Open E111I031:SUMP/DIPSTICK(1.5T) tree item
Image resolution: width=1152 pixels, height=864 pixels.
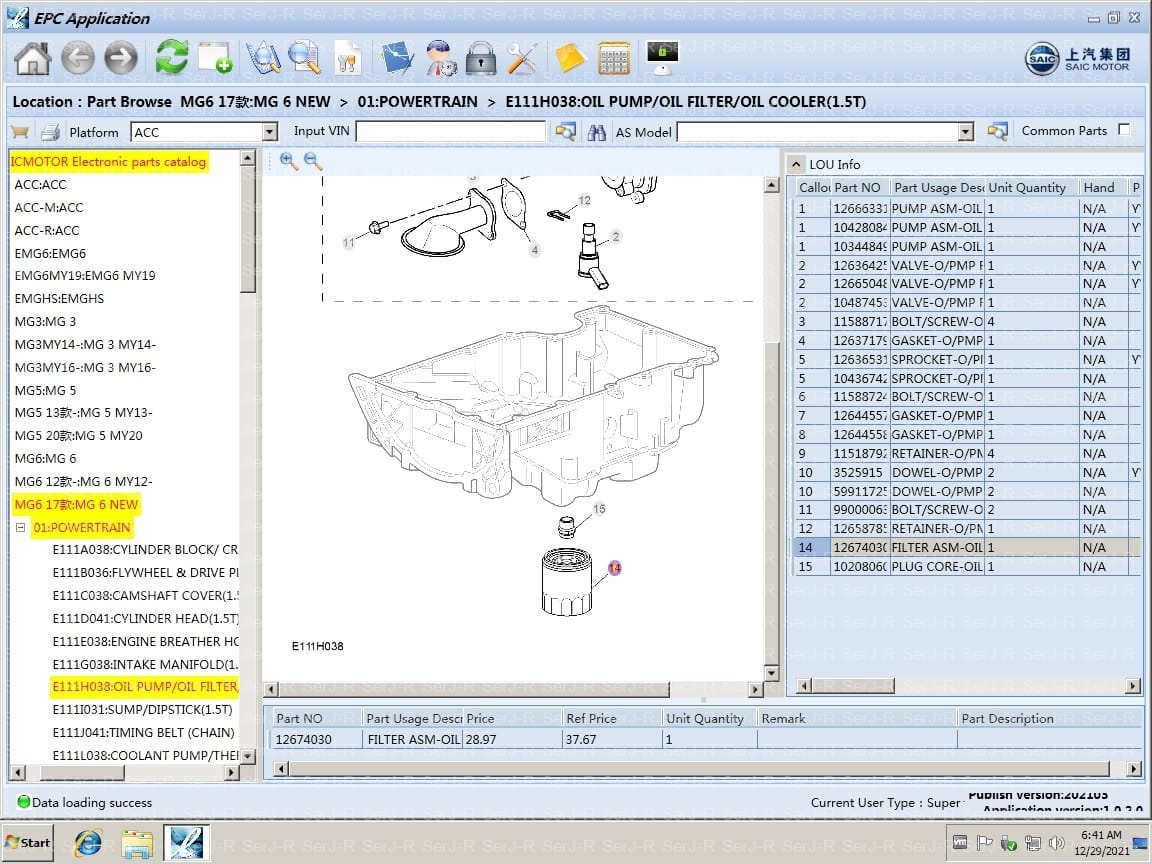coord(143,710)
